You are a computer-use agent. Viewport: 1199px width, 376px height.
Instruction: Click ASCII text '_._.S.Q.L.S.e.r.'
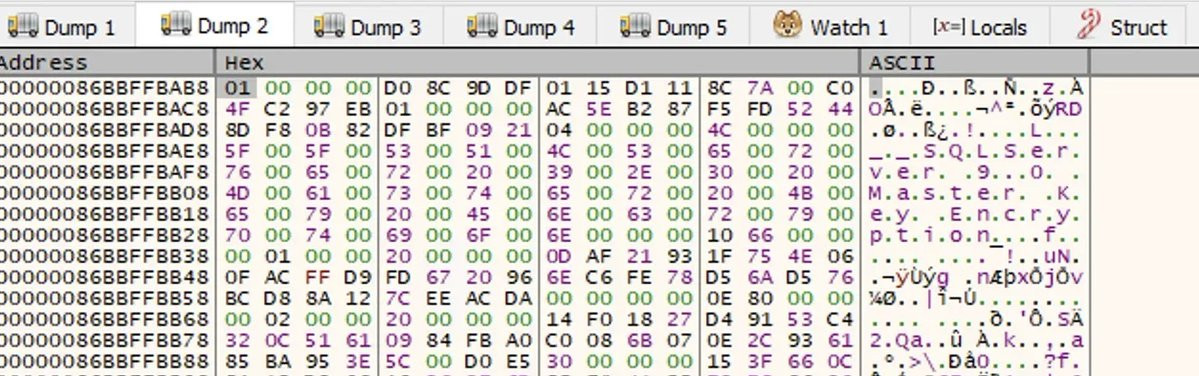point(975,151)
